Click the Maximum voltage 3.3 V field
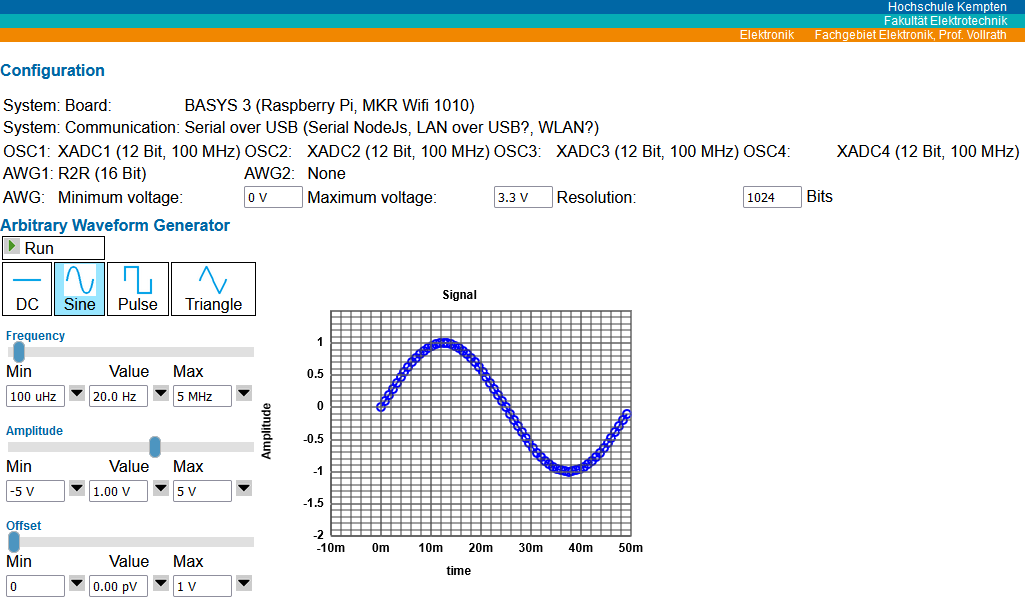The width and height of the screenshot is (1028, 606). pos(523,197)
